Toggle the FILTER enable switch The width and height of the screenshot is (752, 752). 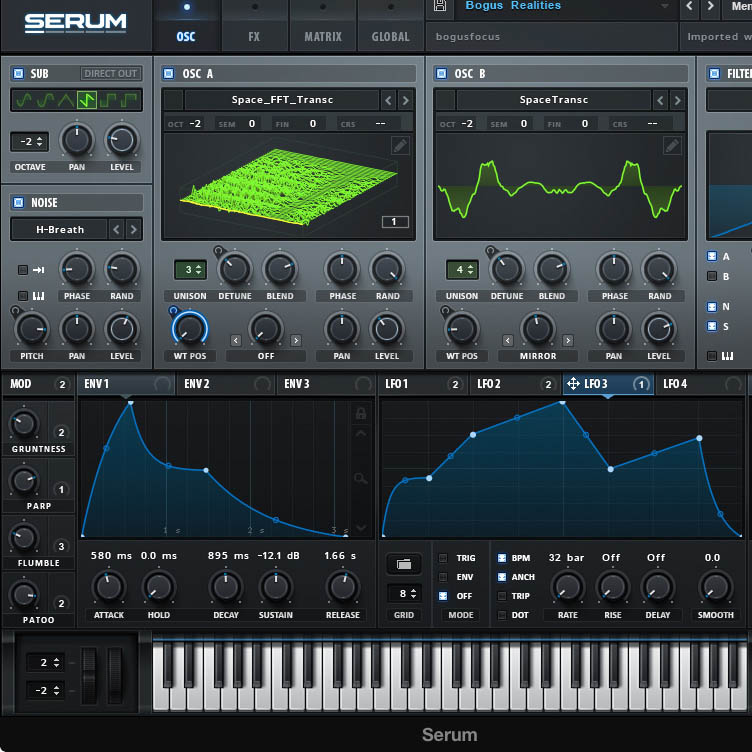tap(714, 73)
